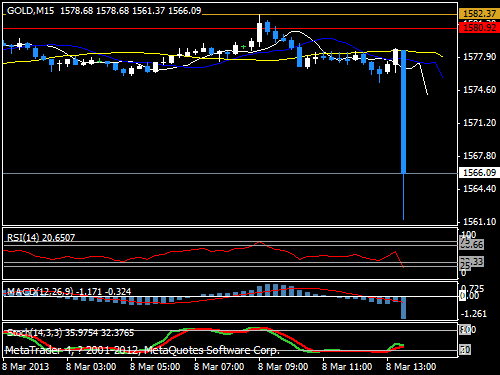Viewport: 500px width, 375px height.
Task: Click the 8 Mar 05:00 time label
Action: pos(155,367)
